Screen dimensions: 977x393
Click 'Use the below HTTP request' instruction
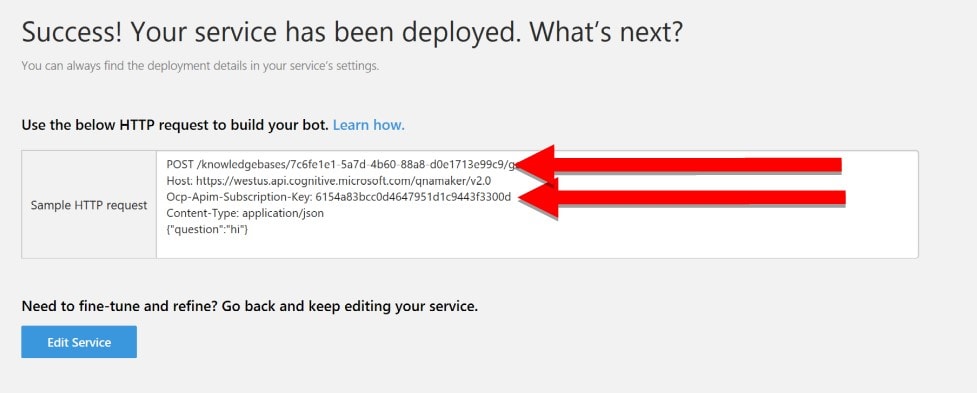click(174, 125)
